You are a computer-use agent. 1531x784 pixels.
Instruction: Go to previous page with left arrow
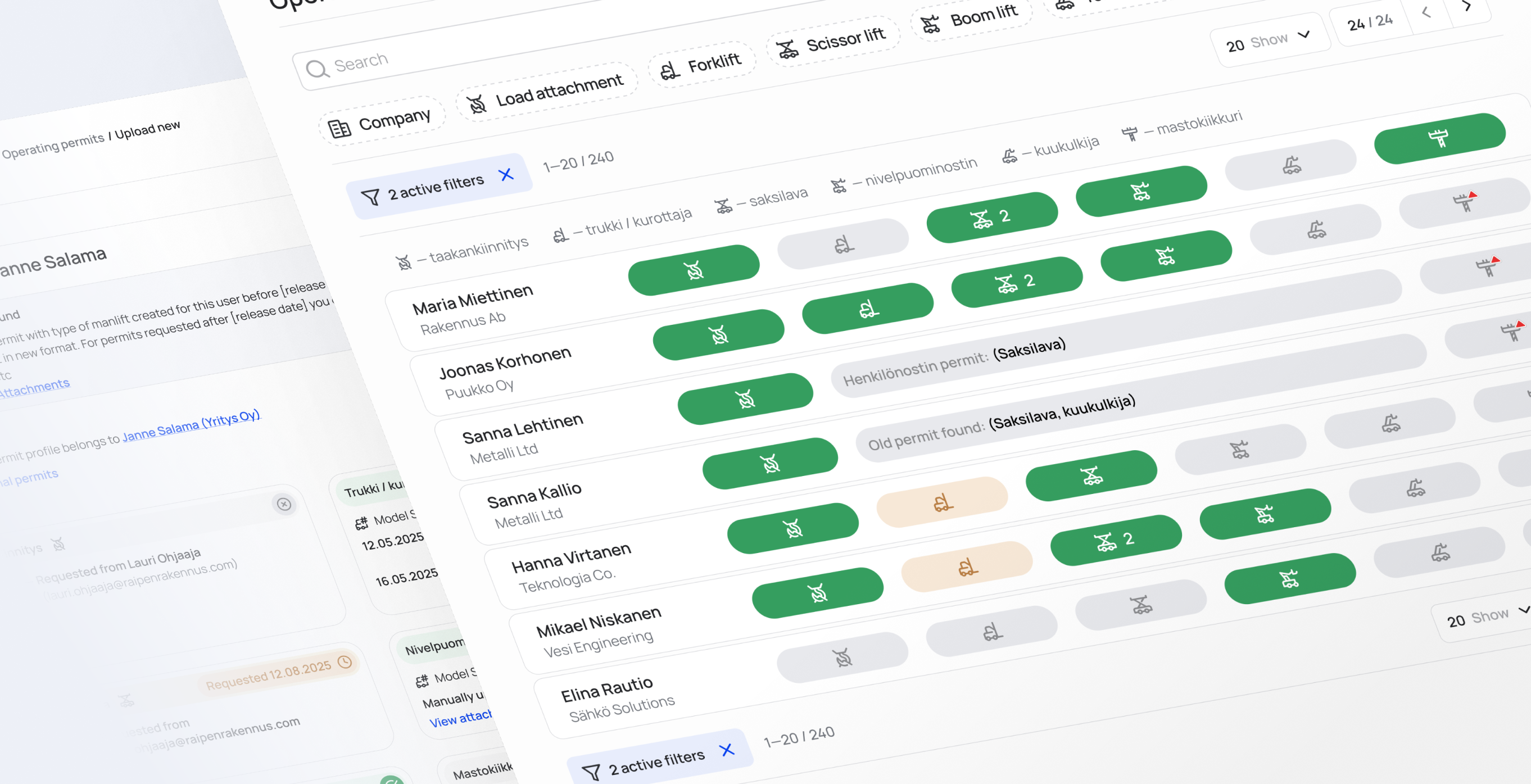(x=1426, y=12)
